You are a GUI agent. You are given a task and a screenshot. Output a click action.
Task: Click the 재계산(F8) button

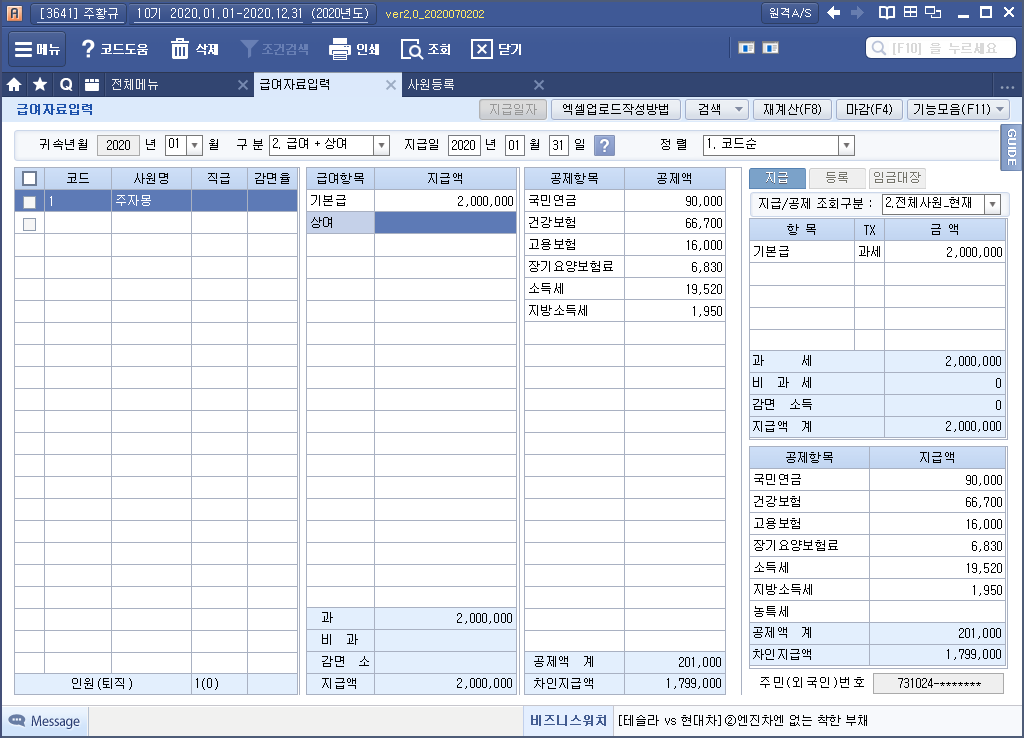click(792, 109)
